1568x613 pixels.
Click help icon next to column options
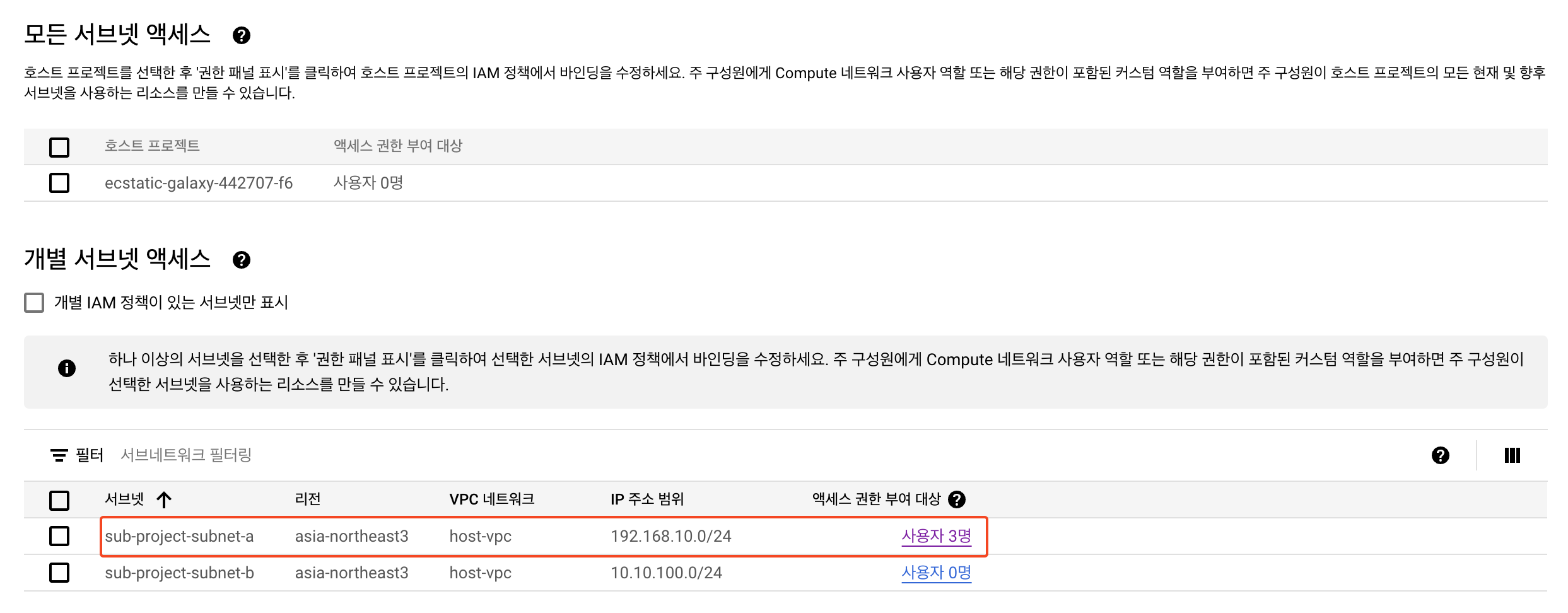pos(1440,455)
